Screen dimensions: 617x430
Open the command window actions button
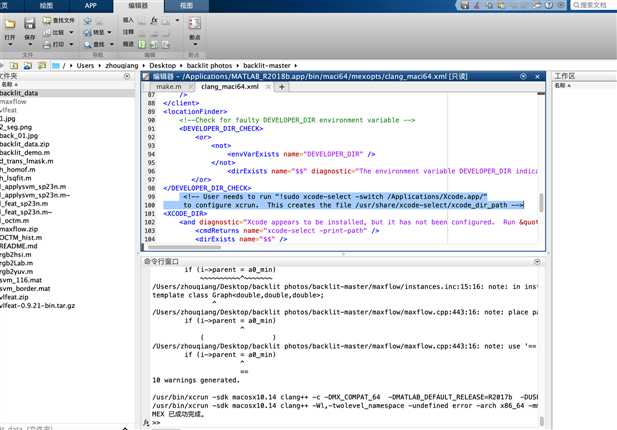pos(538,262)
